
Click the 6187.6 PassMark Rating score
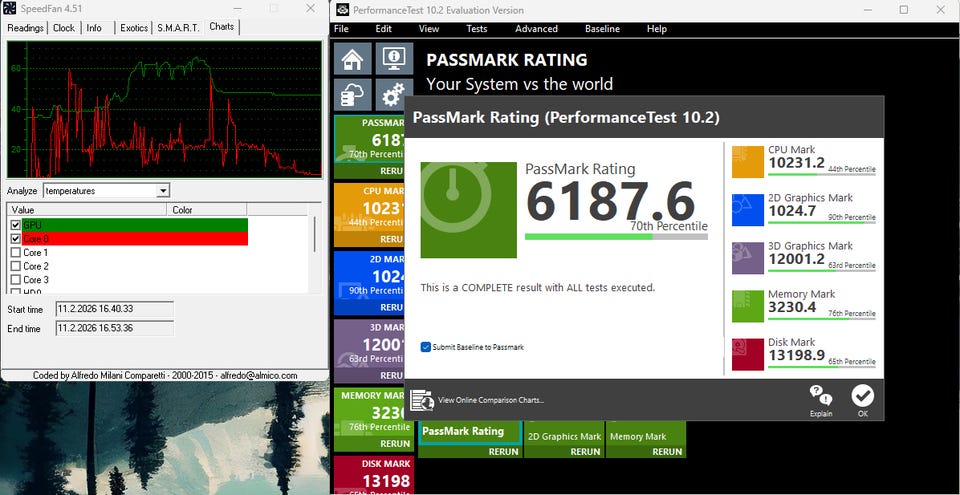click(x=610, y=202)
